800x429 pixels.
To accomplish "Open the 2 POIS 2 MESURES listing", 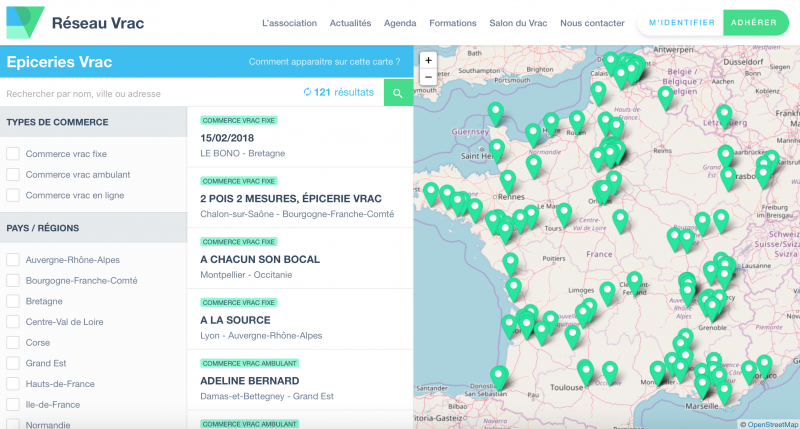I will click(x=300, y=198).
